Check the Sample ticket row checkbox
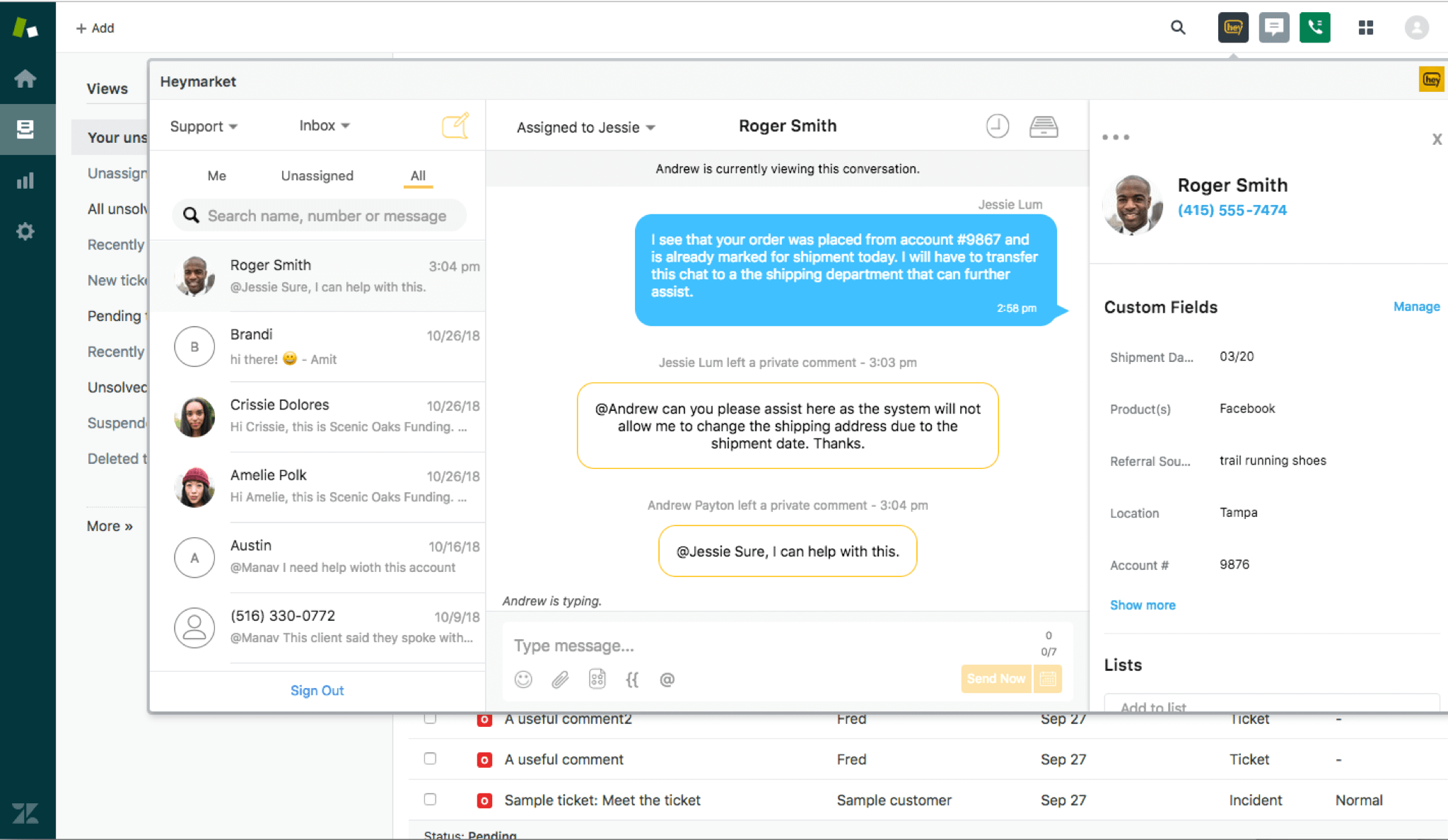 pyautogui.click(x=430, y=799)
